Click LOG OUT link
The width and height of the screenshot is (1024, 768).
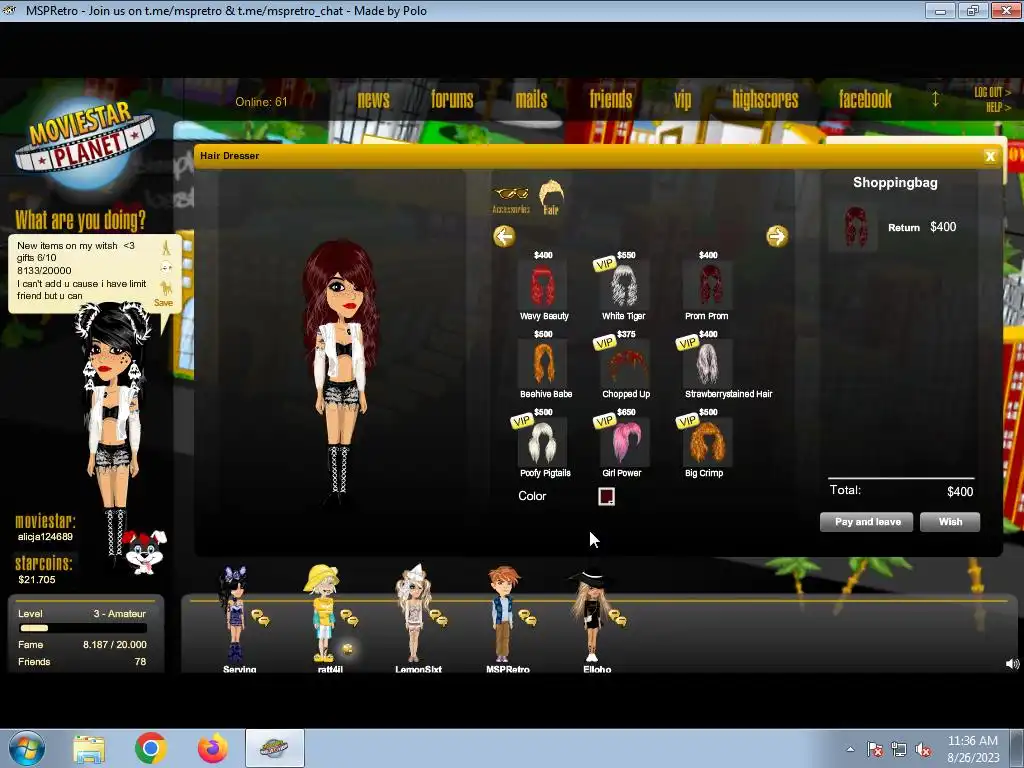tap(992, 92)
